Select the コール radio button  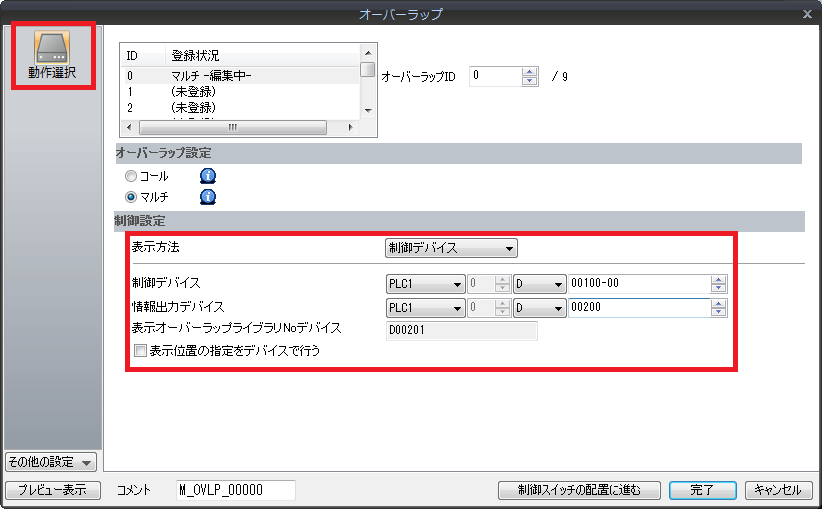(x=130, y=176)
